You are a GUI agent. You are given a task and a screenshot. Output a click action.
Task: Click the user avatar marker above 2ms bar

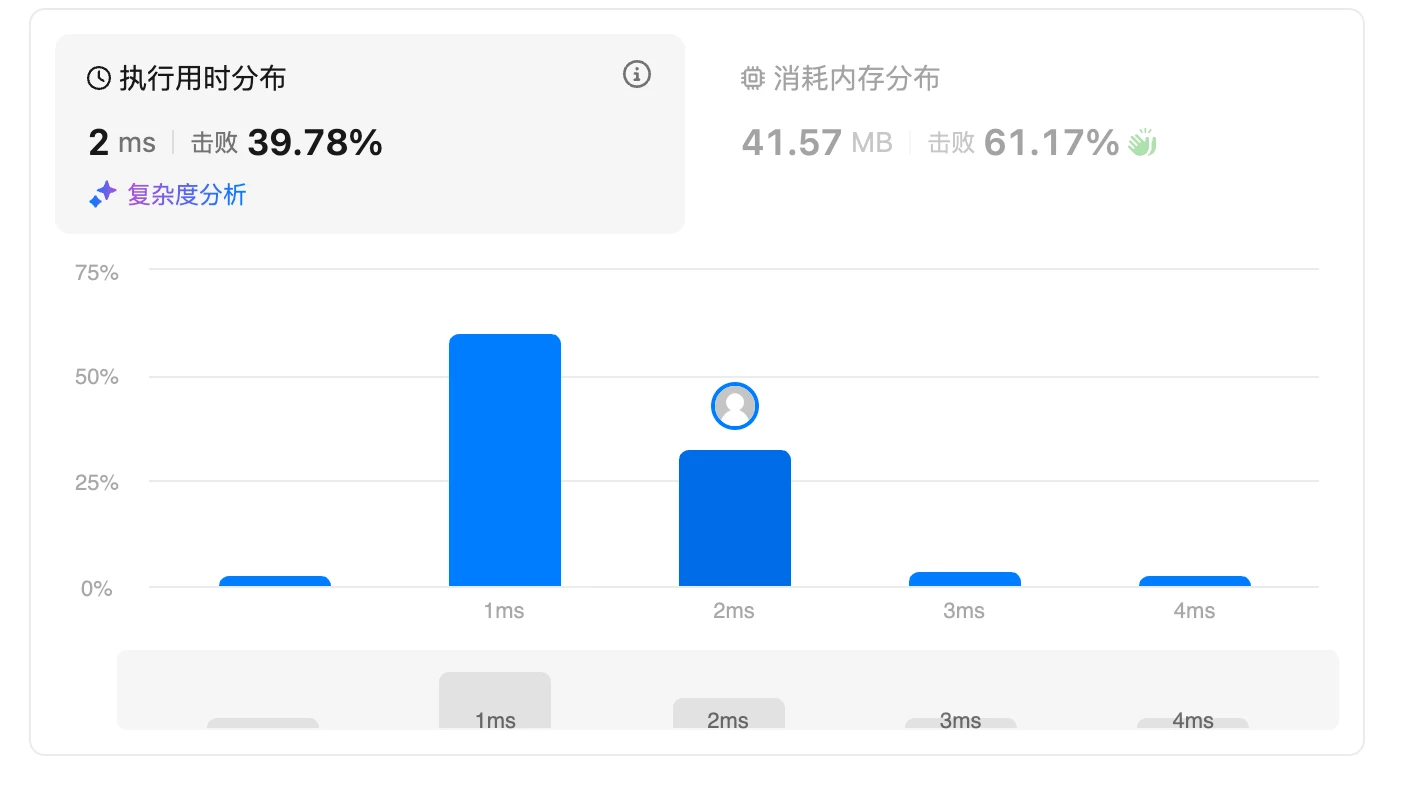click(x=735, y=406)
